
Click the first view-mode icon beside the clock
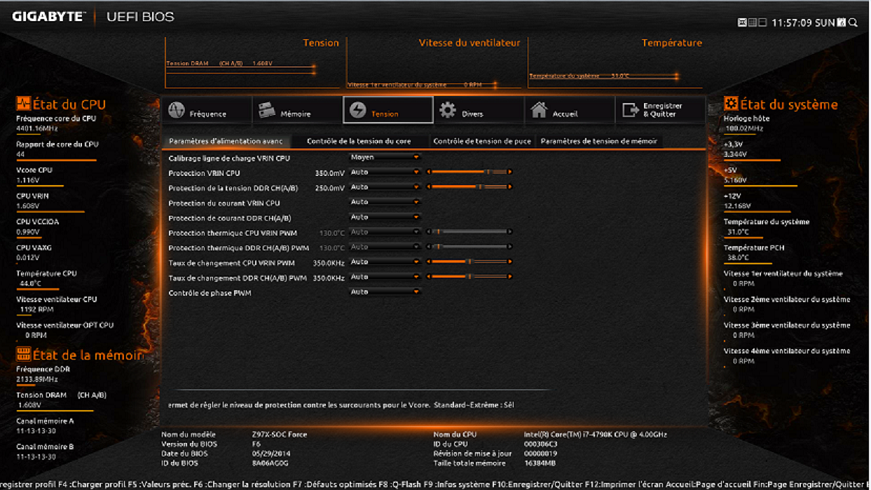tap(742, 22)
